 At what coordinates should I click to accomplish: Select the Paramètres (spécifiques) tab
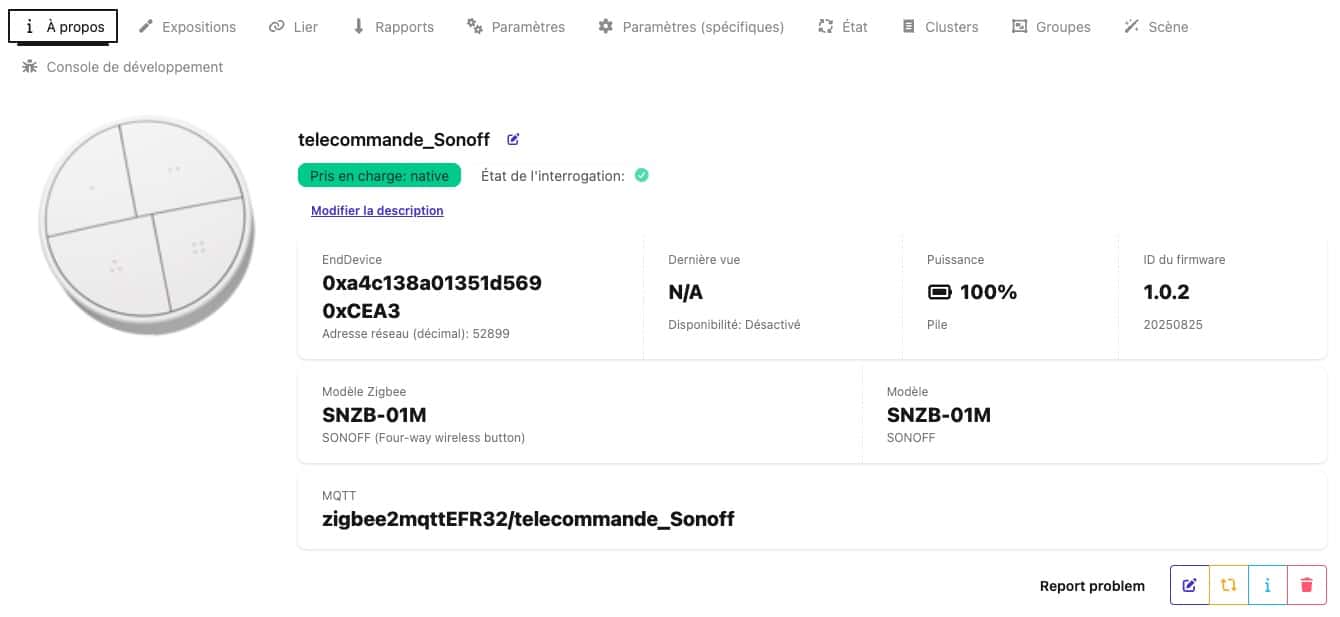[691, 27]
